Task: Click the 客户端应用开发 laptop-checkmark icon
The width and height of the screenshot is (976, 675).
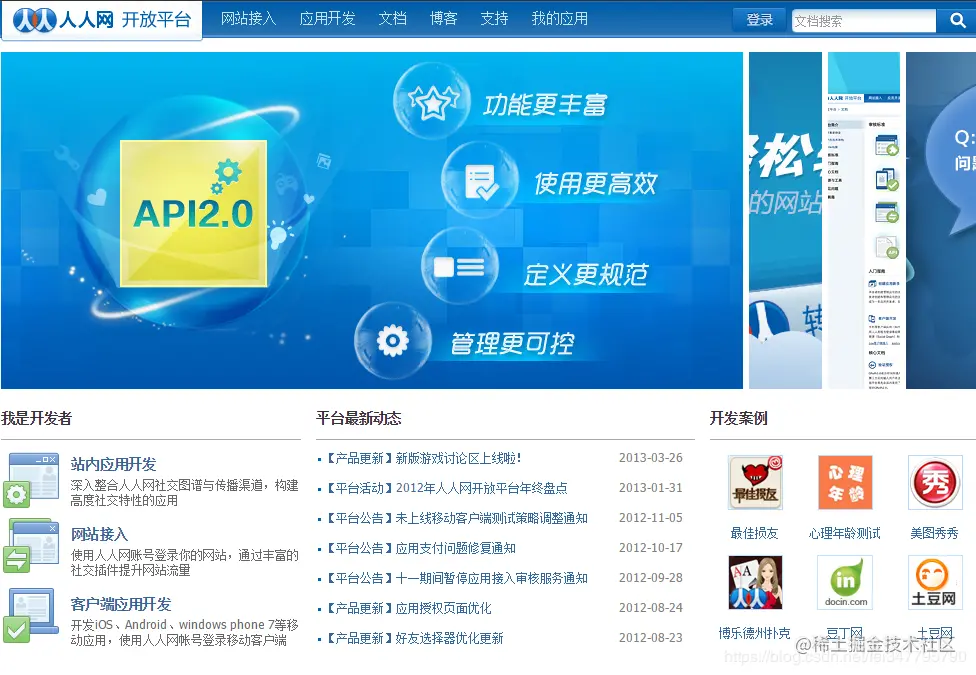Action: tap(31, 615)
